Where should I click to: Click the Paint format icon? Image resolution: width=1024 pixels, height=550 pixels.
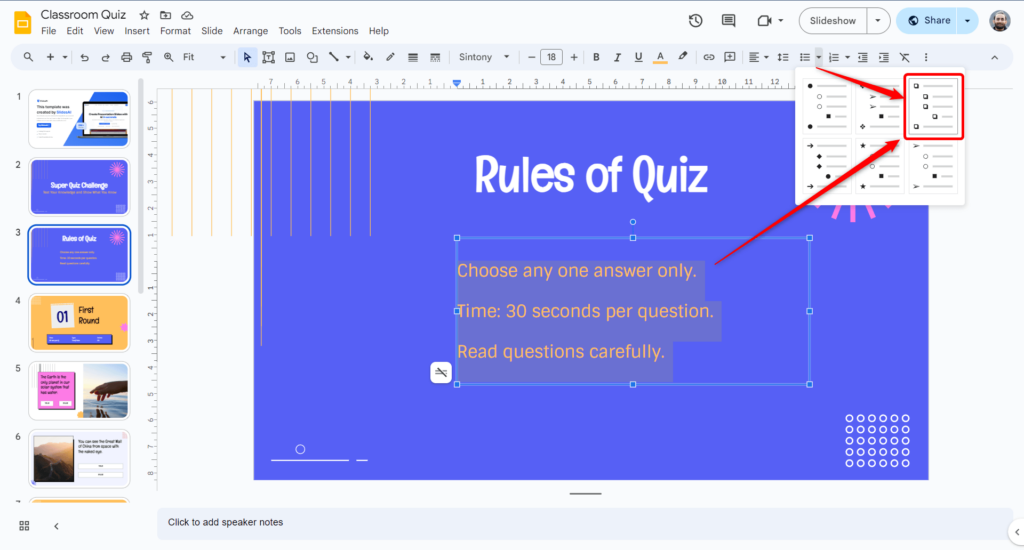tap(148, 57)
